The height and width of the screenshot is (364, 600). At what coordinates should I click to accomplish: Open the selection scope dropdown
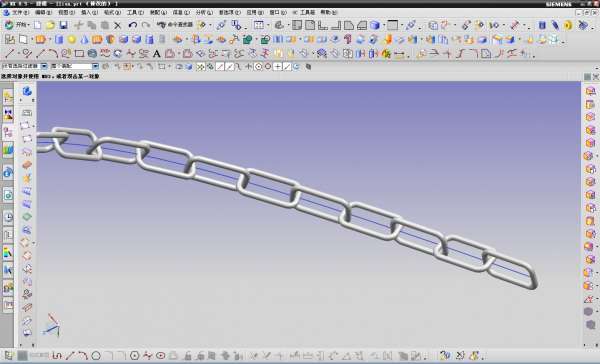click(x=75, y=66)
